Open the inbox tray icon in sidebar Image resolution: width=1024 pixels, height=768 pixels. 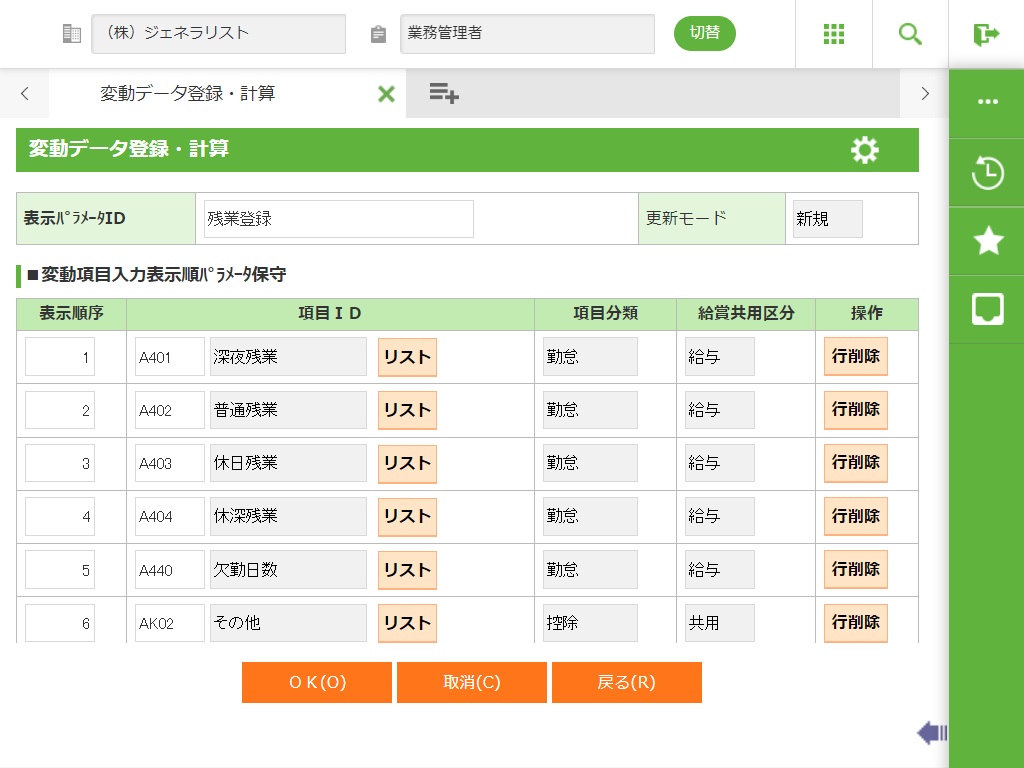tap(987, 309)
